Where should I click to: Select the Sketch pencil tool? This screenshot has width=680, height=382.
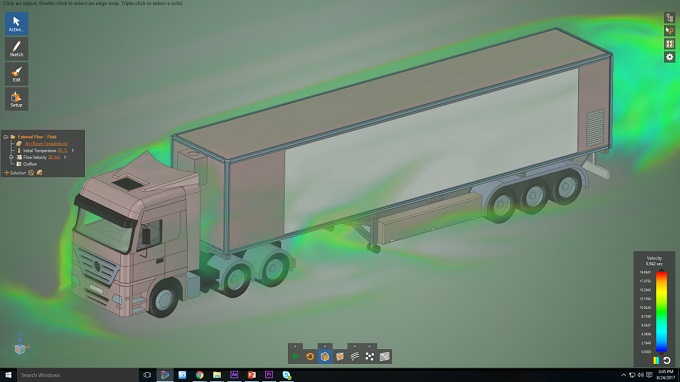[16, 49]
